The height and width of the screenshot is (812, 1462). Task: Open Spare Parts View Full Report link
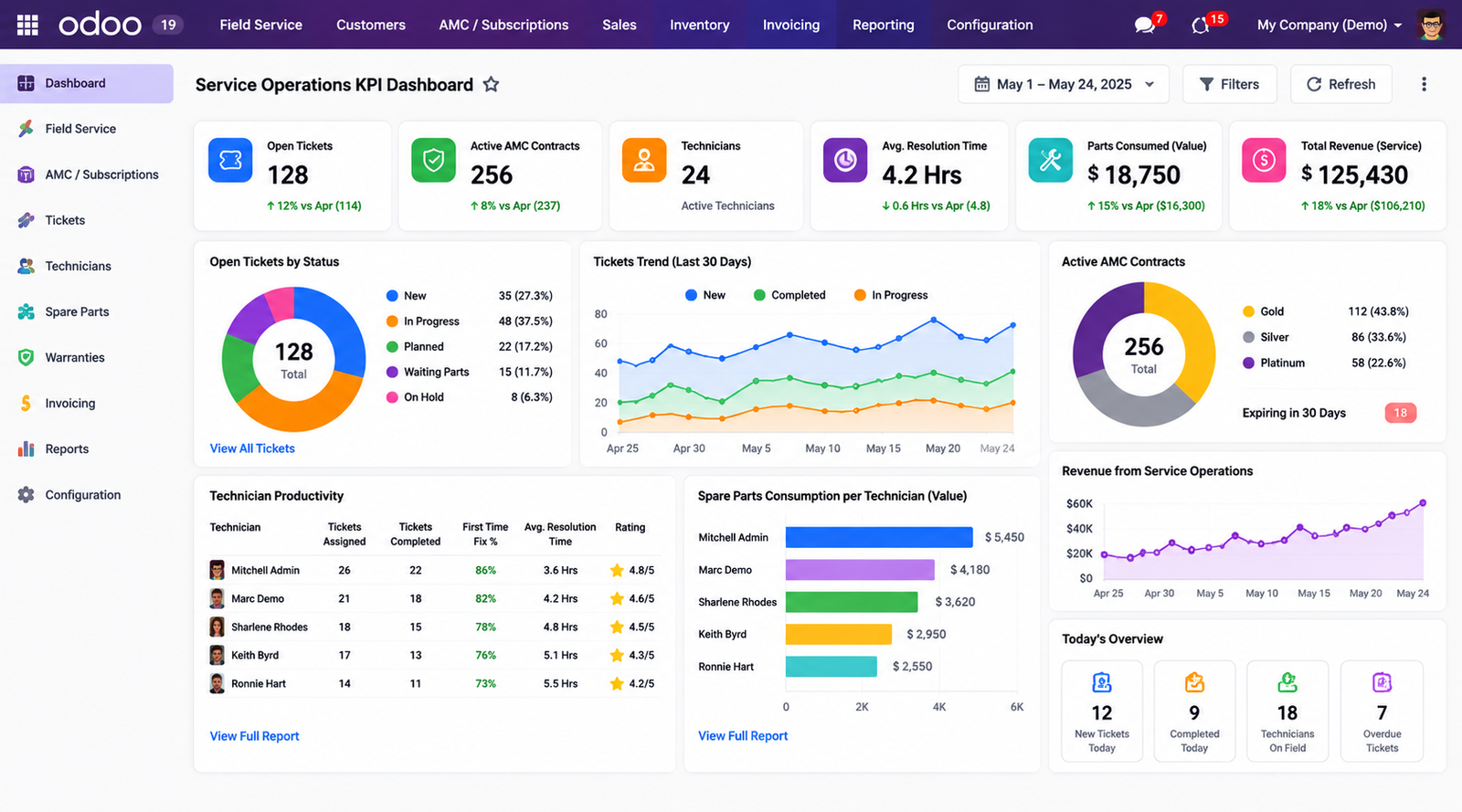point(743,736)
